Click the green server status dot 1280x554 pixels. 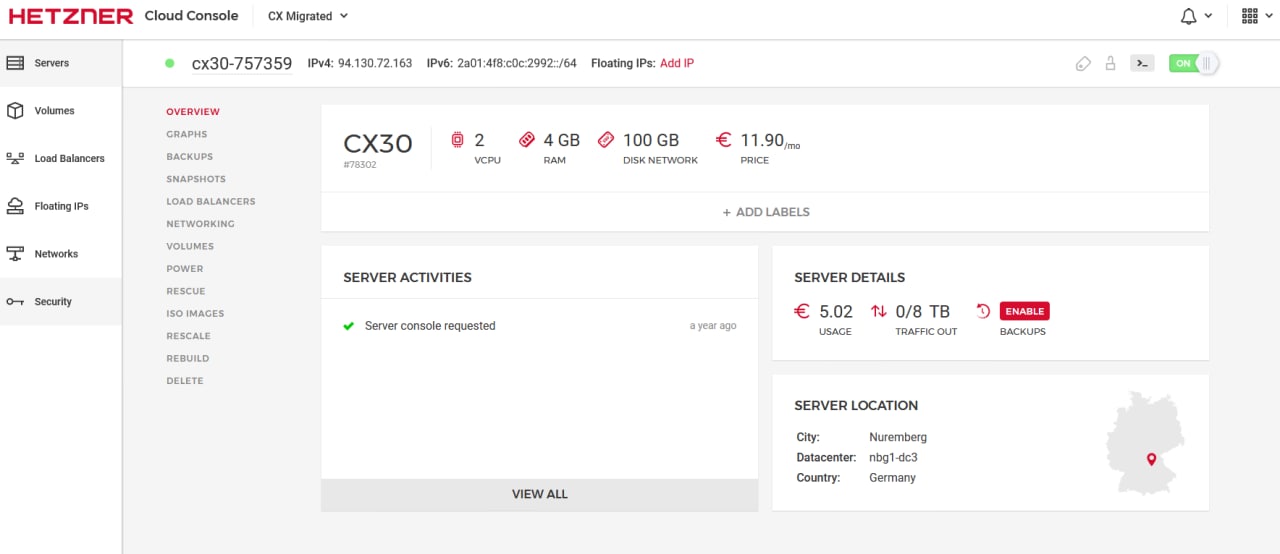point(170,63)
